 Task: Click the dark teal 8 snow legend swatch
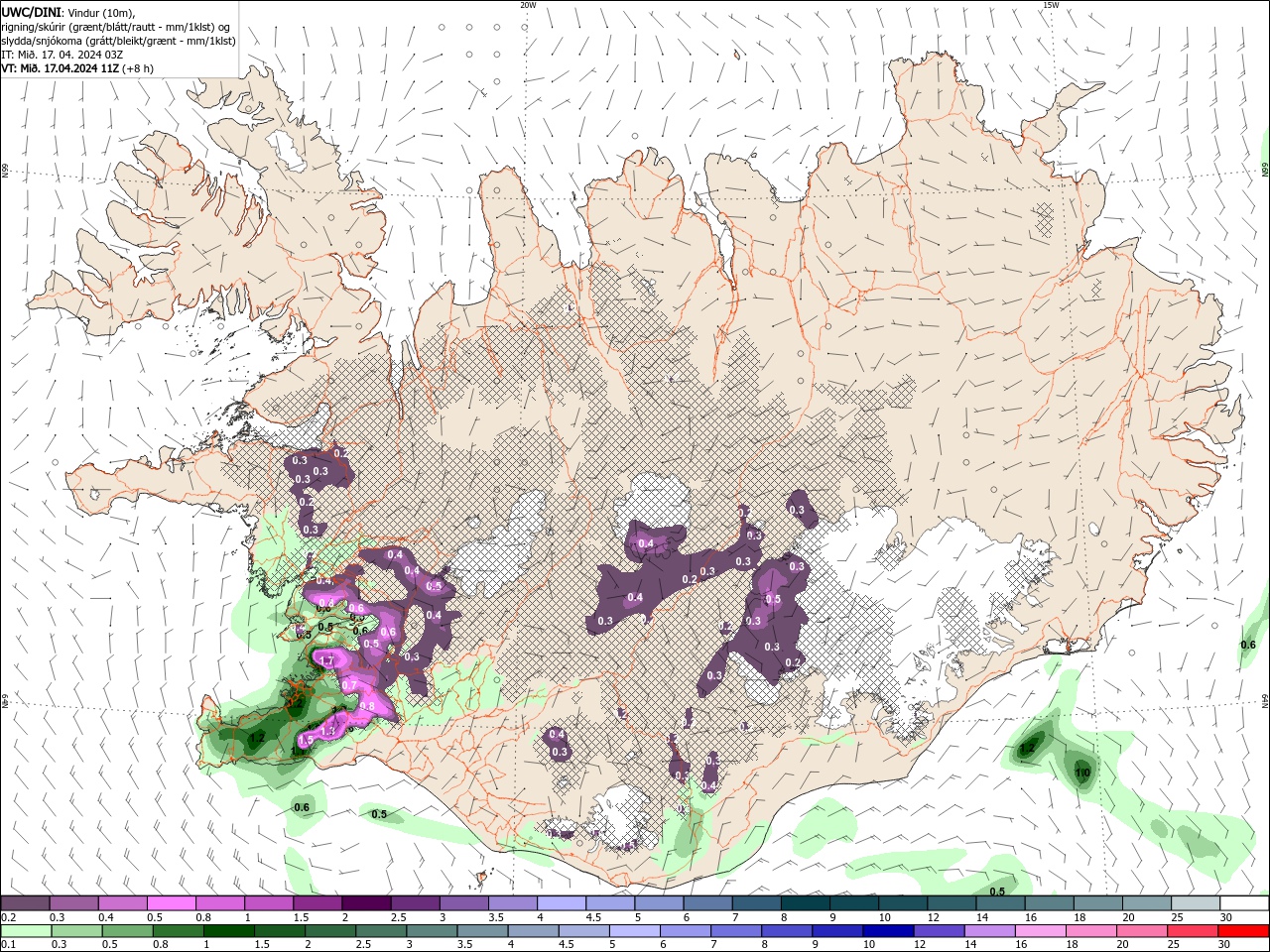[x=805, y=903]
